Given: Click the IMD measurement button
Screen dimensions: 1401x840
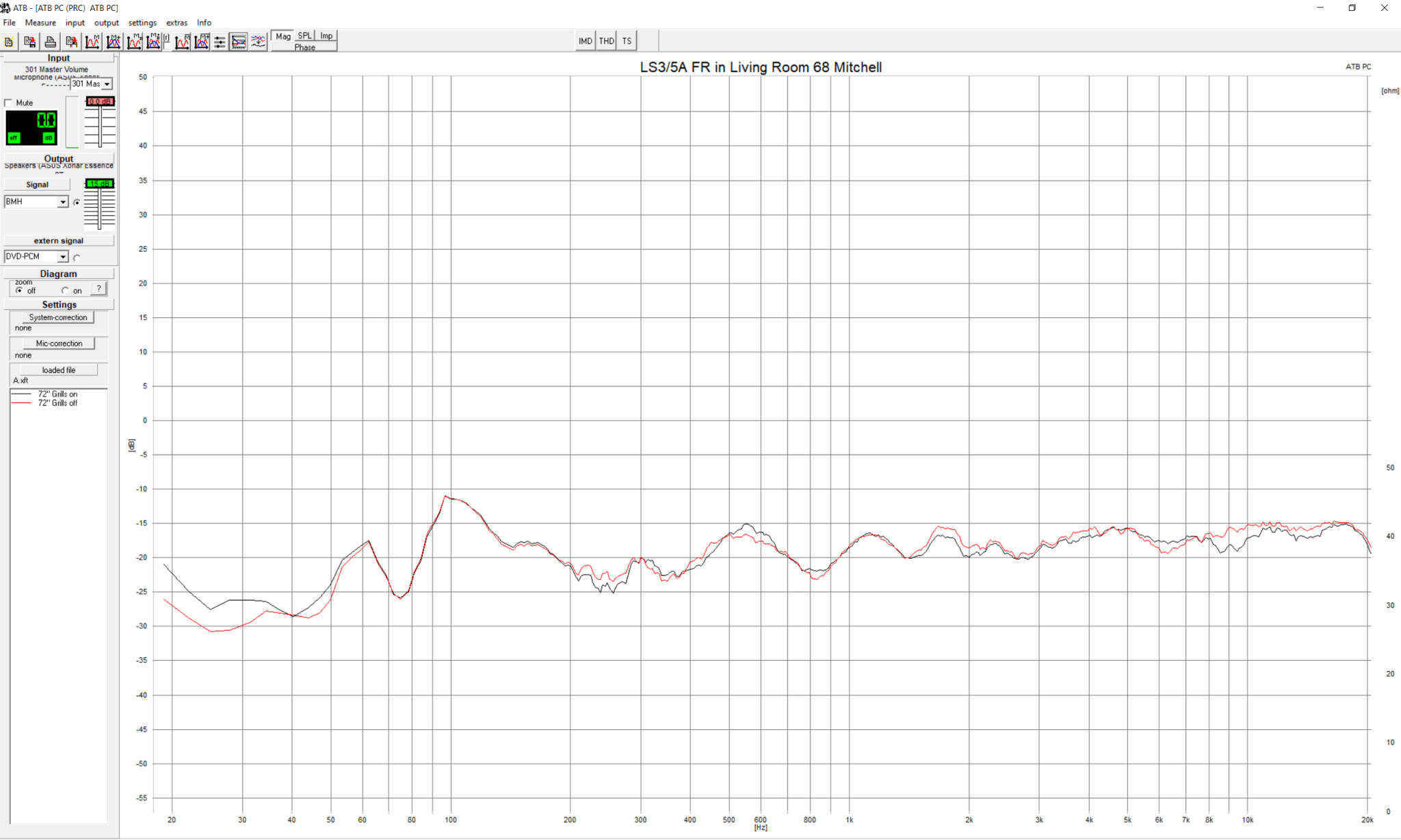Looking at the screenshot, I should coord(586,41).
